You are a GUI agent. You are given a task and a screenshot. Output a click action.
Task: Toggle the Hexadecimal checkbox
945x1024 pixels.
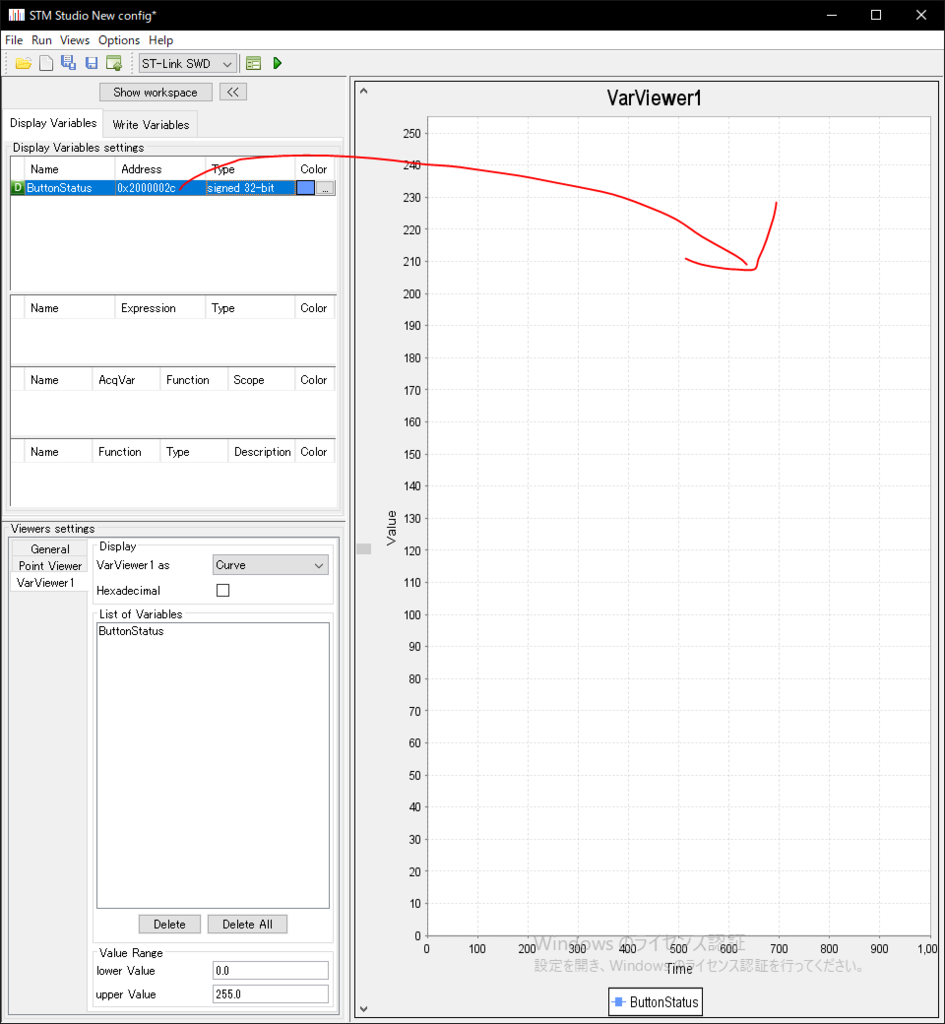[223, 590]
